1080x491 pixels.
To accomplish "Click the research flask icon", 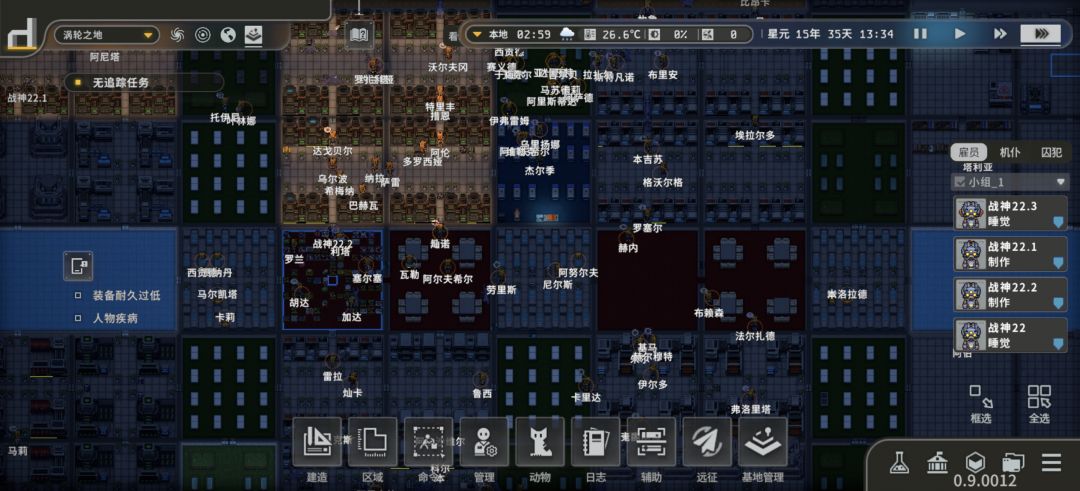I will [x=898, y=462].
